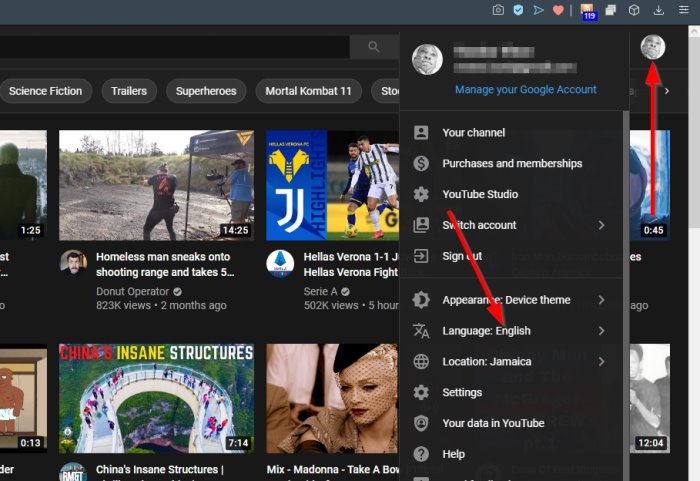This screenshot has height=481, width=700.
Task: Select the Science Fiction filter chip
Action: (46, 91)
